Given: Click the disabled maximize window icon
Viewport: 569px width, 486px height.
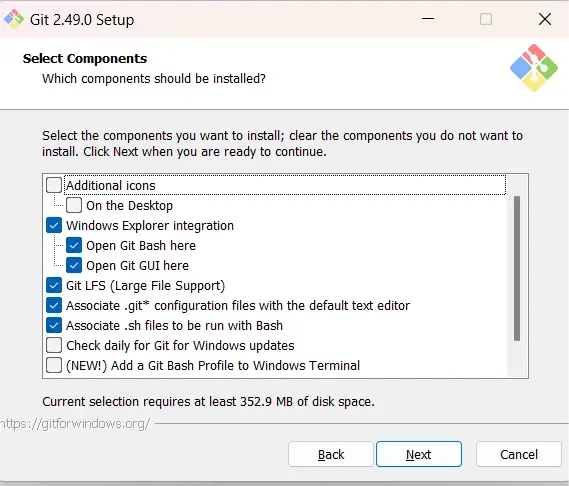Looking at the screenshot, I should [x=486, y=19].
